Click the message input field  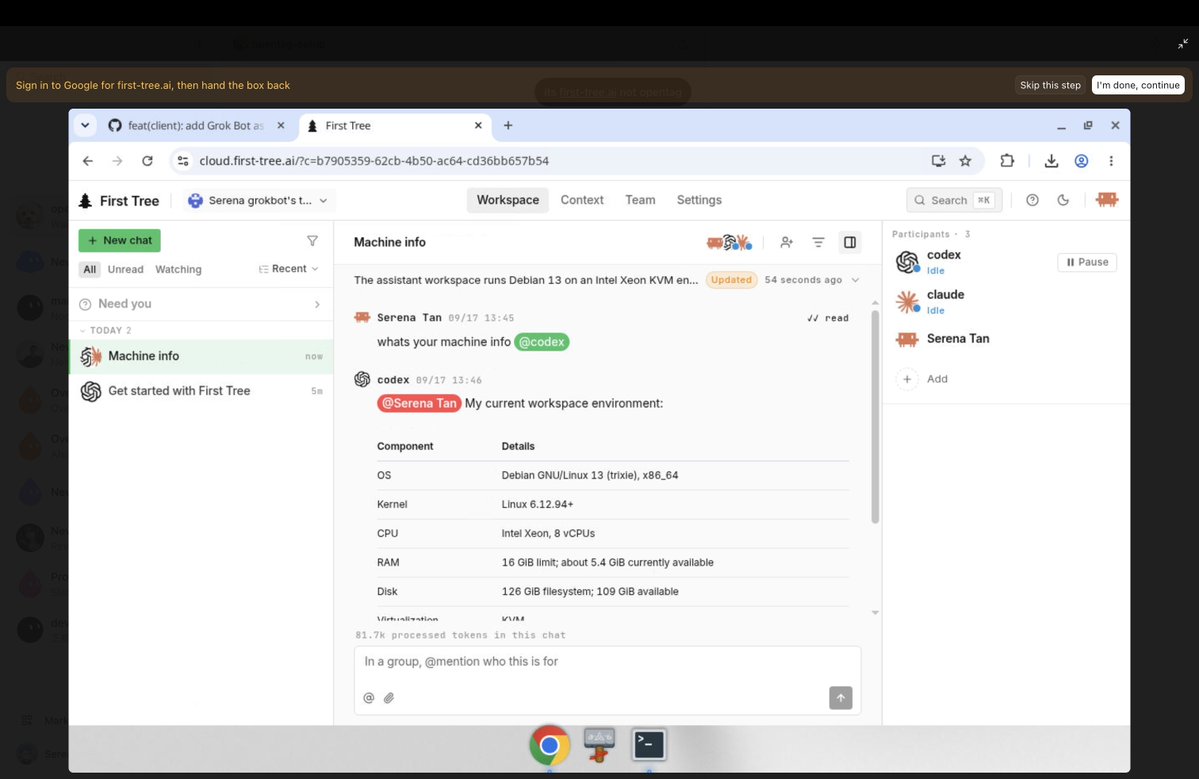click(x=607, y=661)
